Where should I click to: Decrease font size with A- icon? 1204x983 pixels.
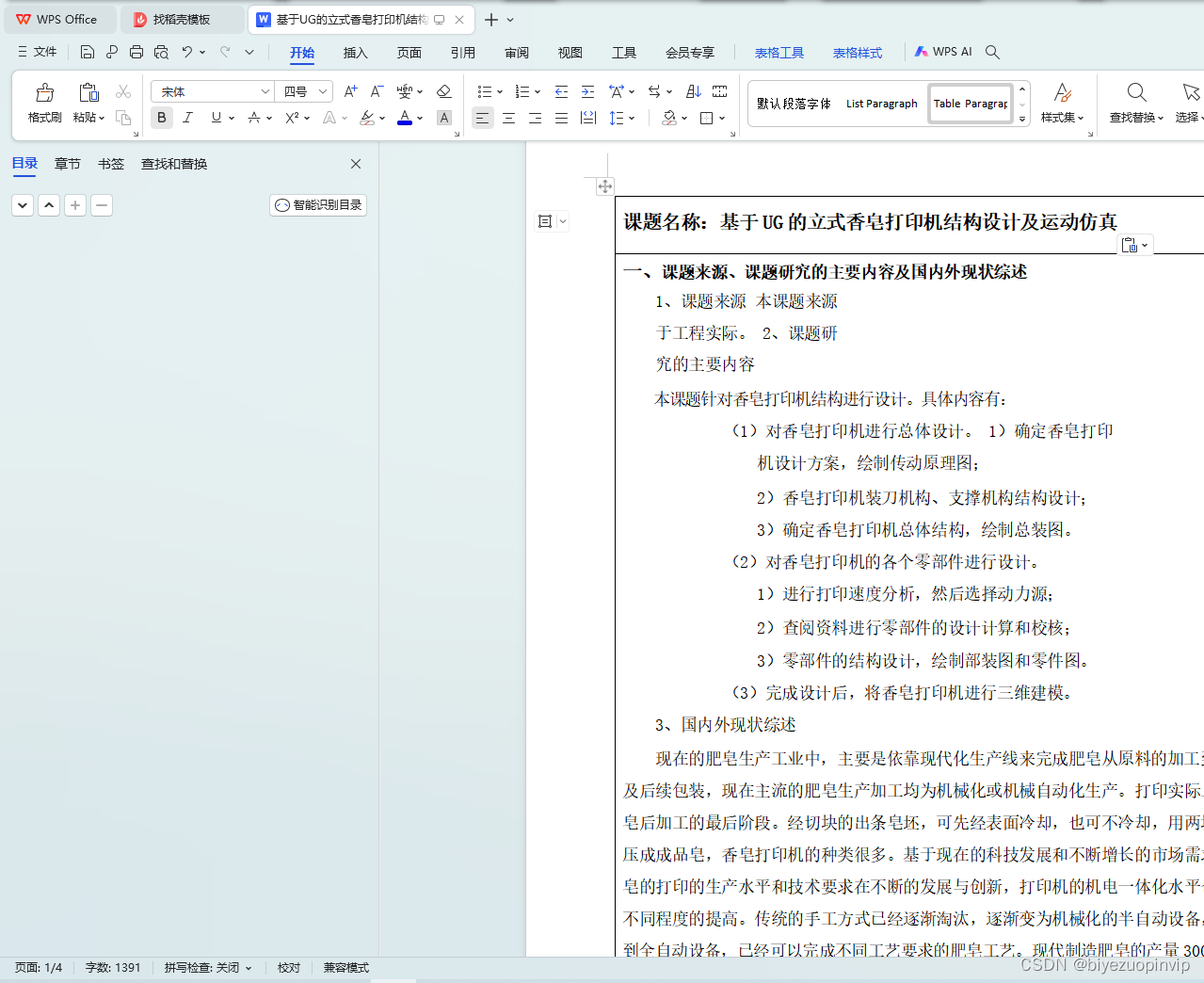[377, 91]
